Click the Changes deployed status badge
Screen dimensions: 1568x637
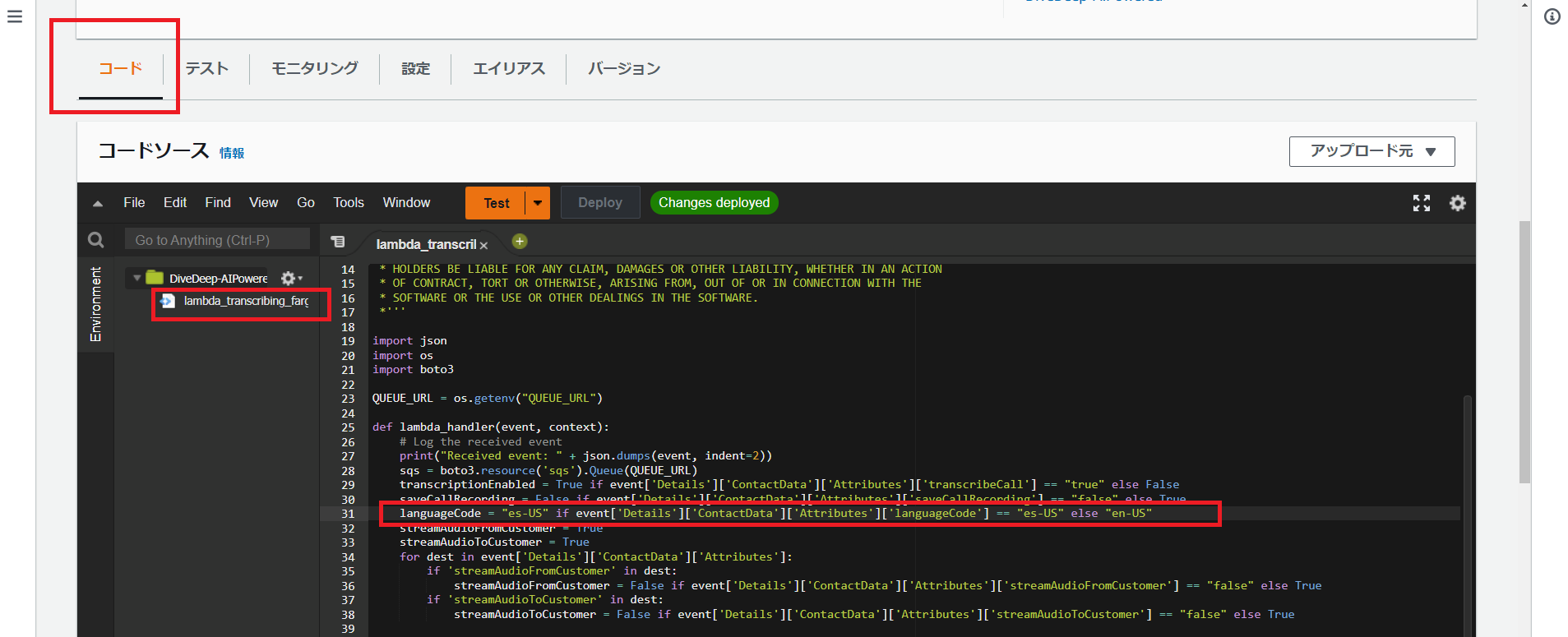pos(715,202)
